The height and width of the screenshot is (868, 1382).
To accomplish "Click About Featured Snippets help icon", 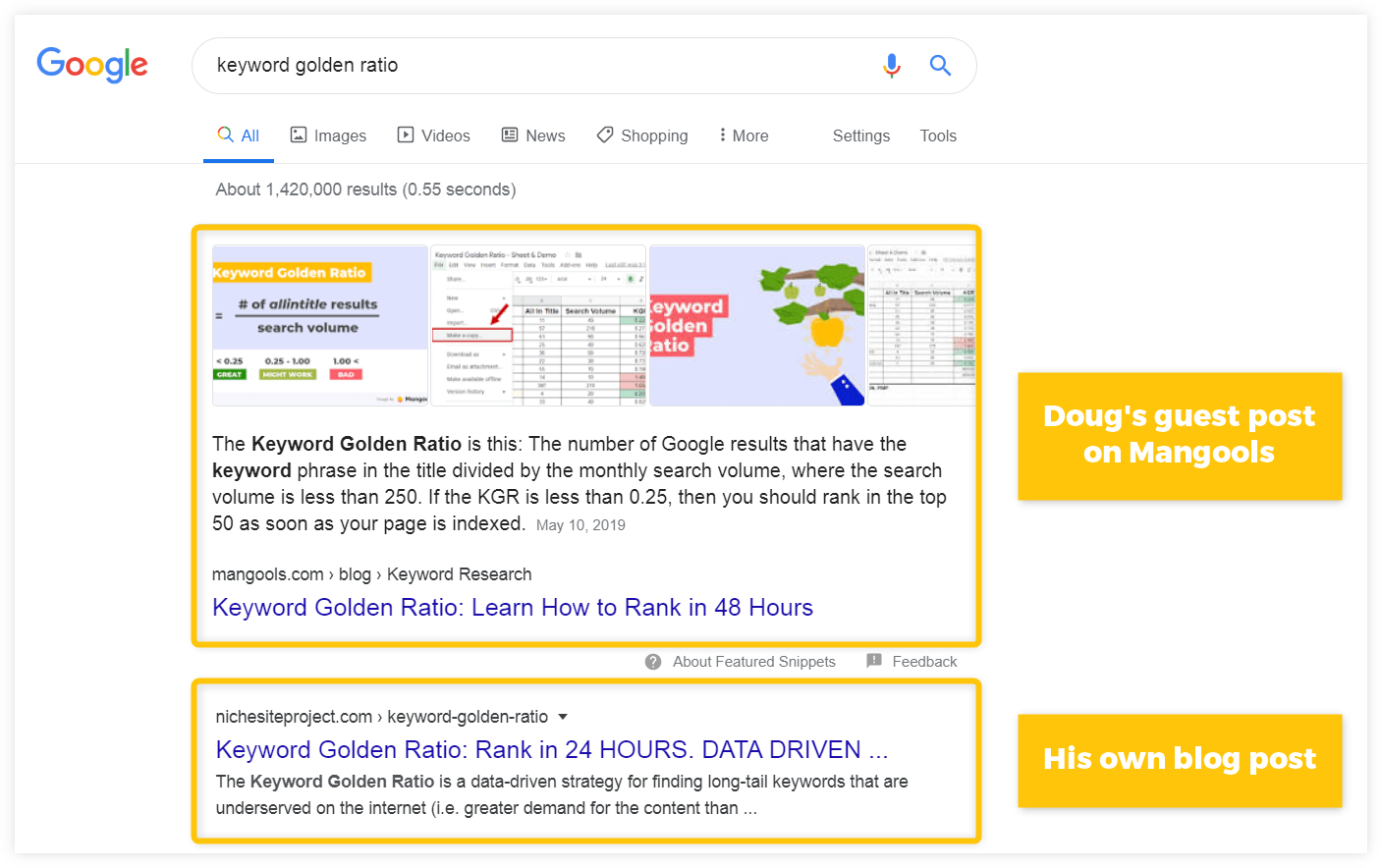I will pos(653,662).
